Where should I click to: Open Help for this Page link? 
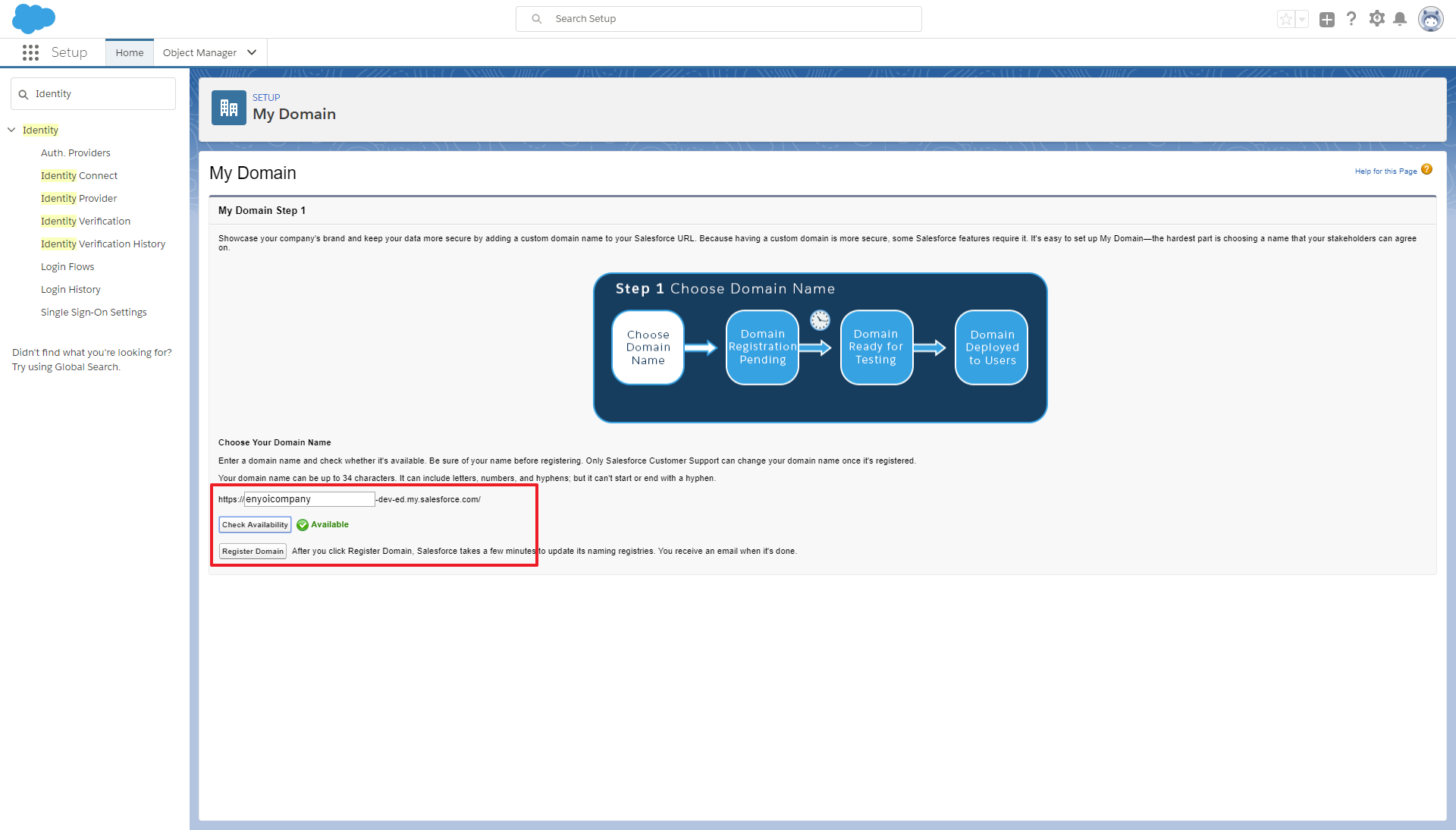coord(1385,171)
